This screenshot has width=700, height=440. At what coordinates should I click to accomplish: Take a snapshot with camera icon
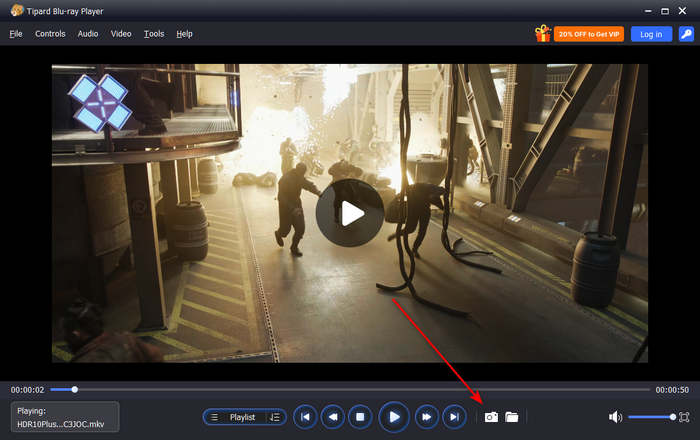click(491, 417)
